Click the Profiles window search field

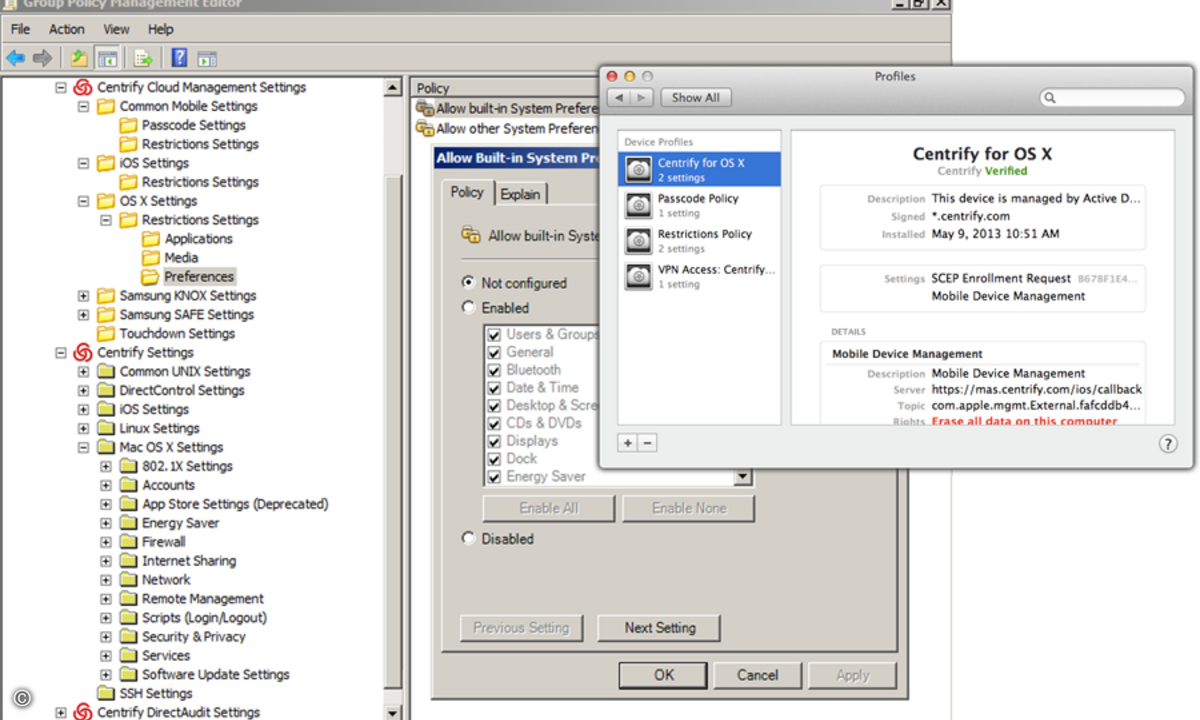pos(1112,97)
